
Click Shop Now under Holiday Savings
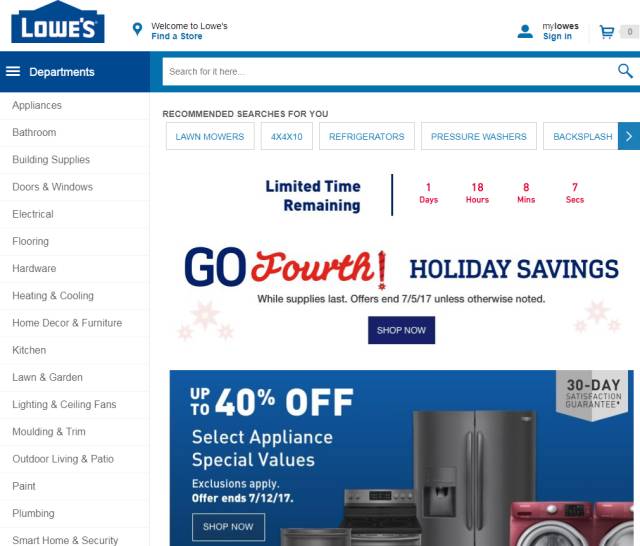(401, 330)
